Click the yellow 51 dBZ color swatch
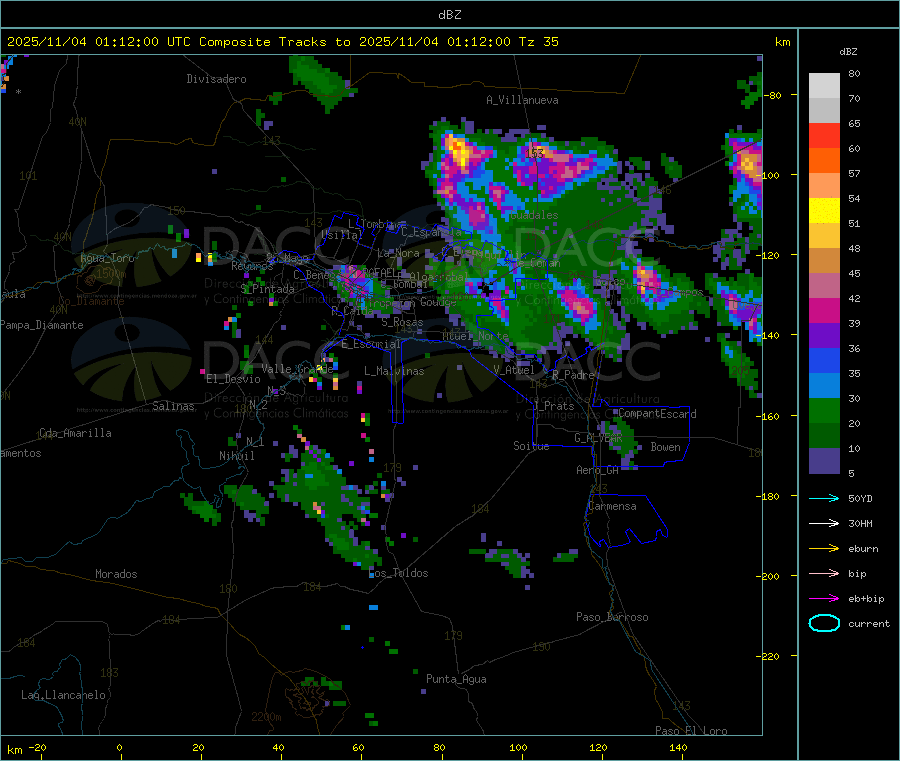This screenshot has height=761, width=900. pyautogui.click(x=824, y=211)
